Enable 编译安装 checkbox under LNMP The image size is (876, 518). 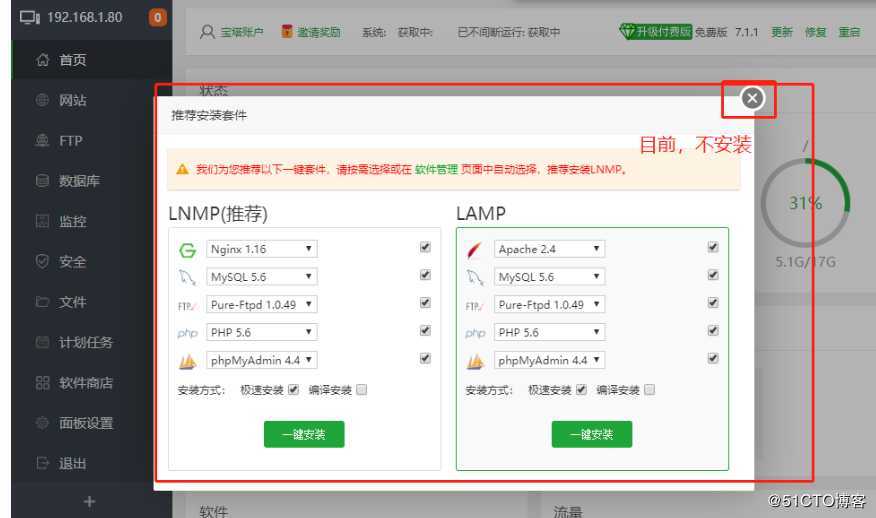click(361, 389)
